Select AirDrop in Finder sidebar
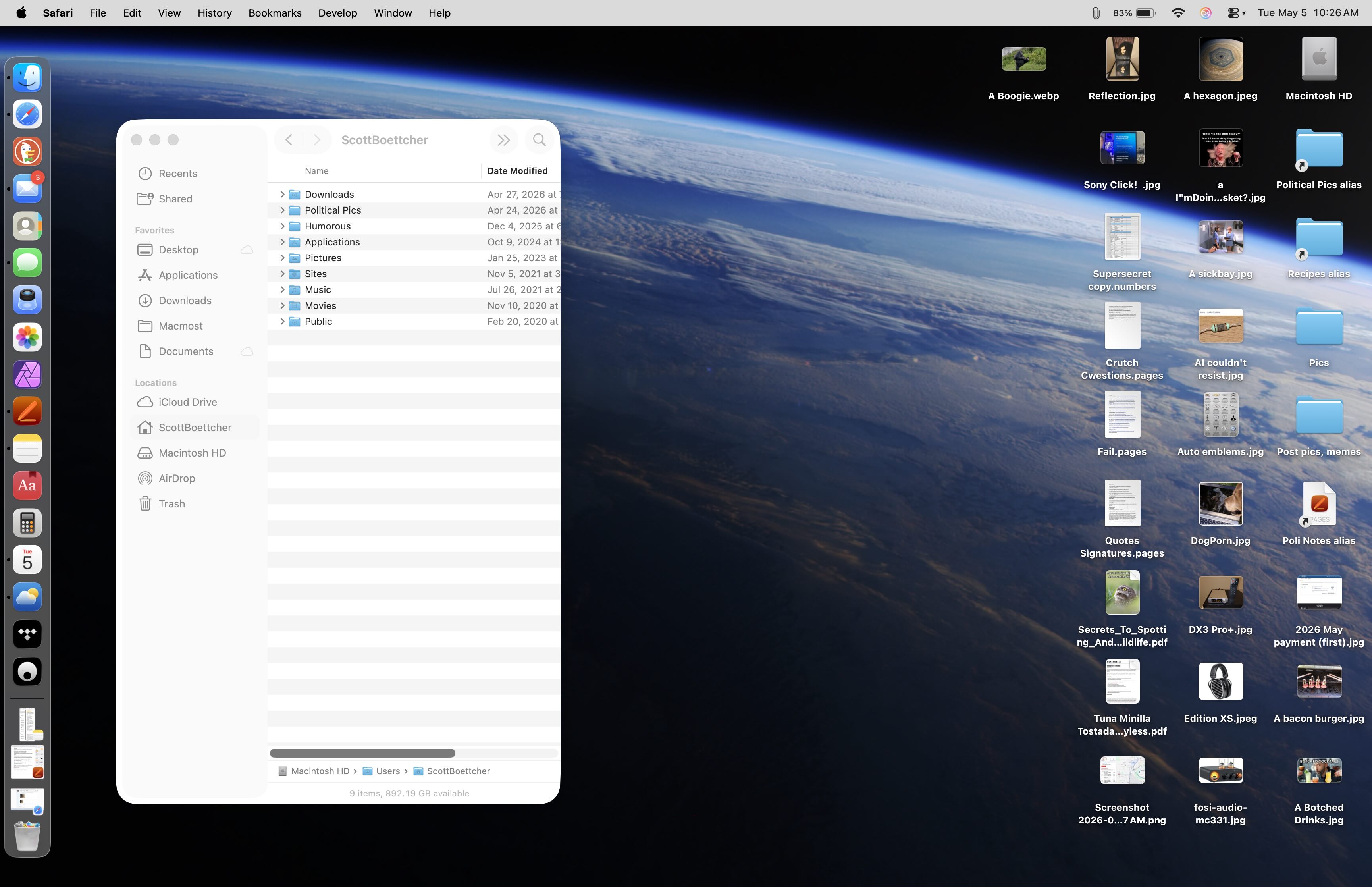Screen dimensions: 1372x887 (x=195, y=478)
